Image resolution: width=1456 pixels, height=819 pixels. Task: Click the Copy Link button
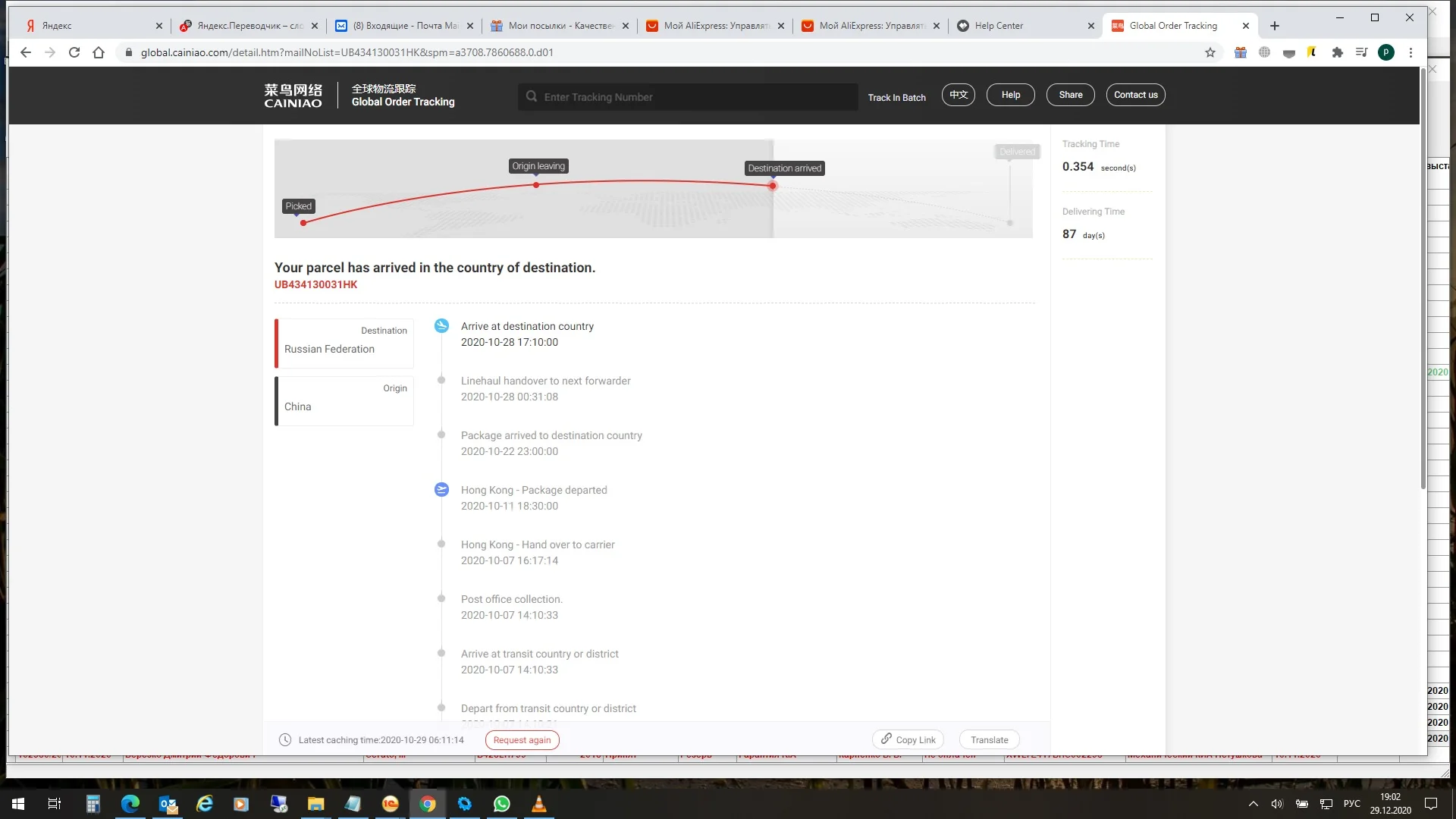coord(908,739)
